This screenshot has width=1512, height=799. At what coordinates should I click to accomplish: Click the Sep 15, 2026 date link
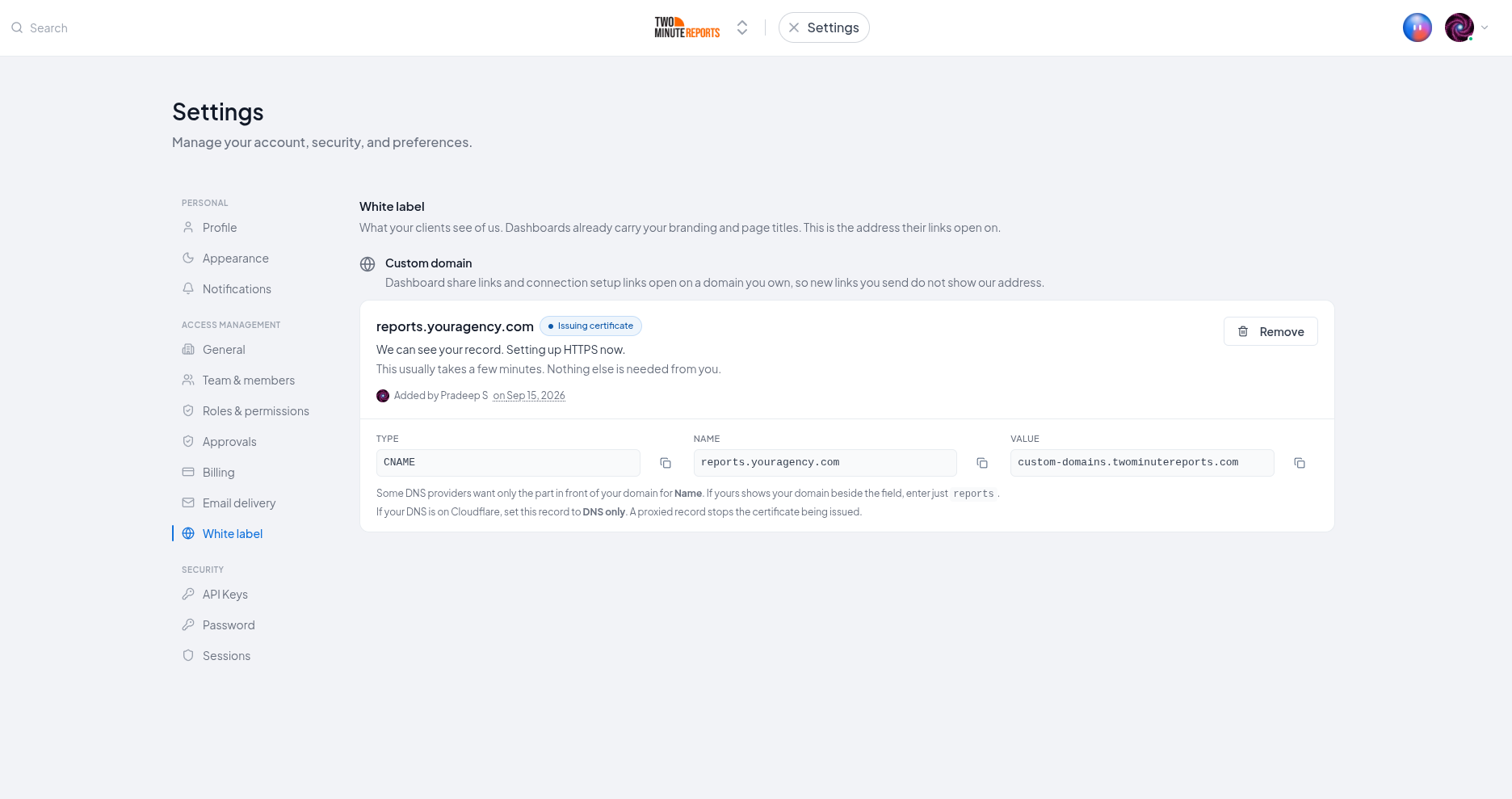tap(529, 396)
